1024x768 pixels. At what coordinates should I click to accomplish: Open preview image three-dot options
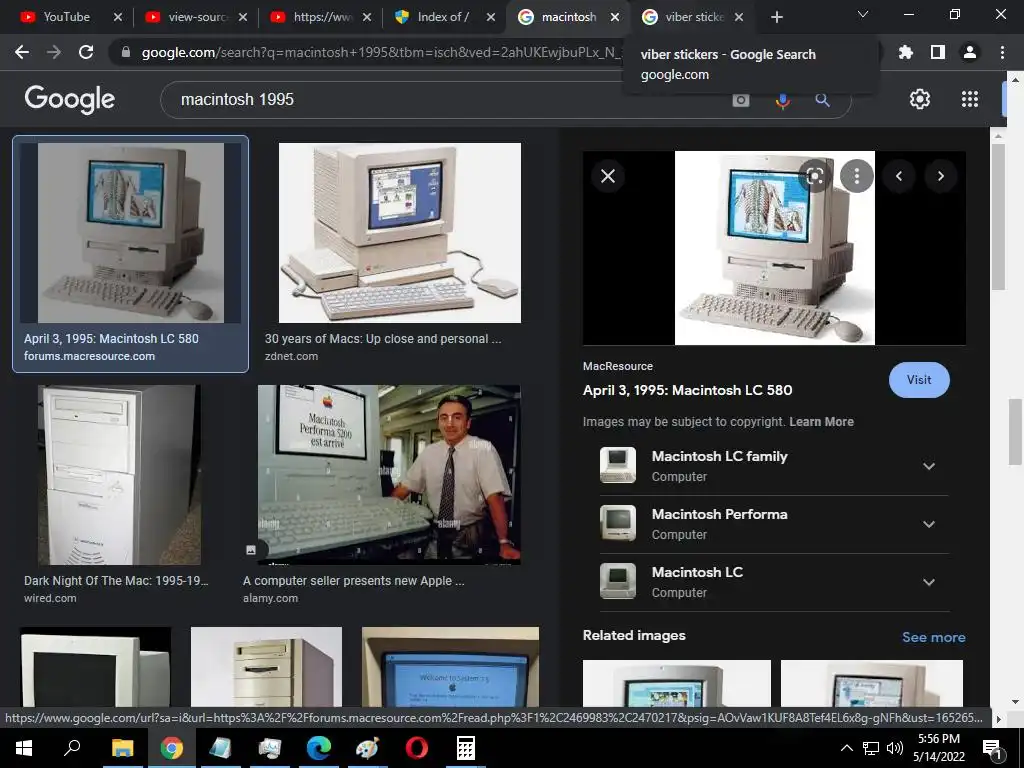pyautogui.click(x=856, y=176)
